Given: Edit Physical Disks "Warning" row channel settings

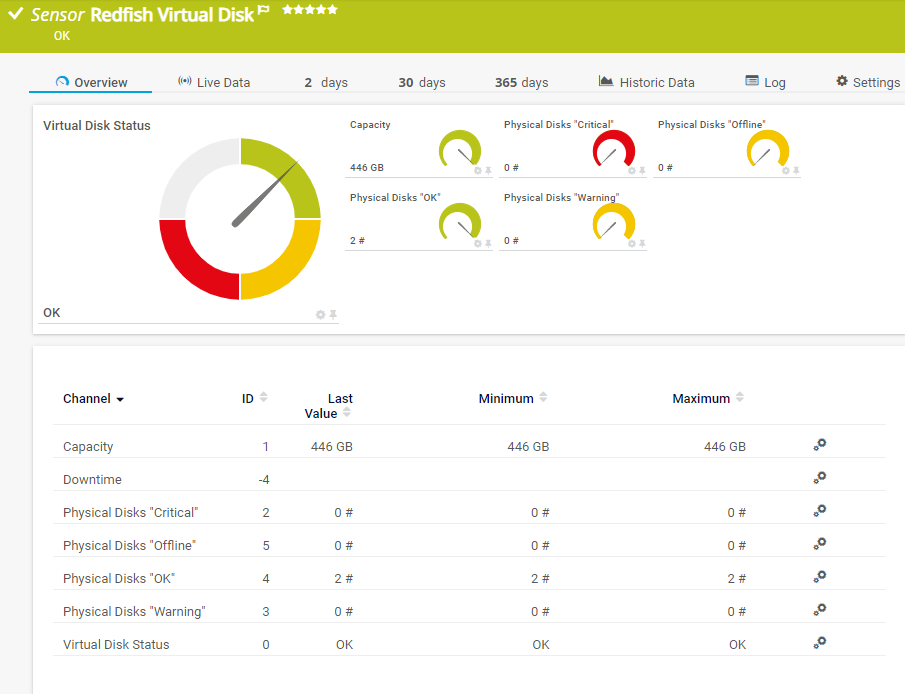Looking at the screenshot, I should click(819, 611).
